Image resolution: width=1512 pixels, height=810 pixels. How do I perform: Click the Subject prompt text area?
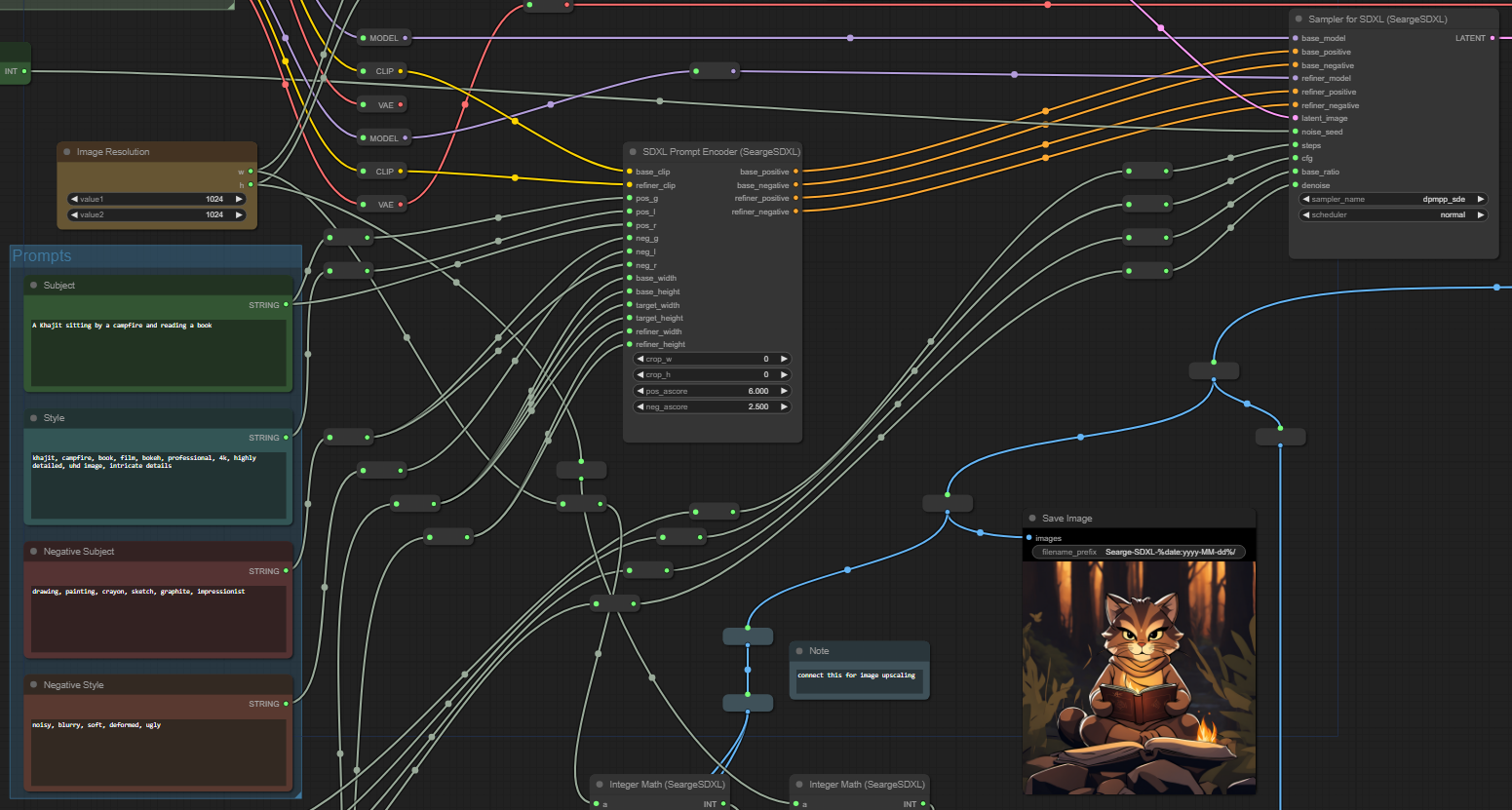click(158, 351)
